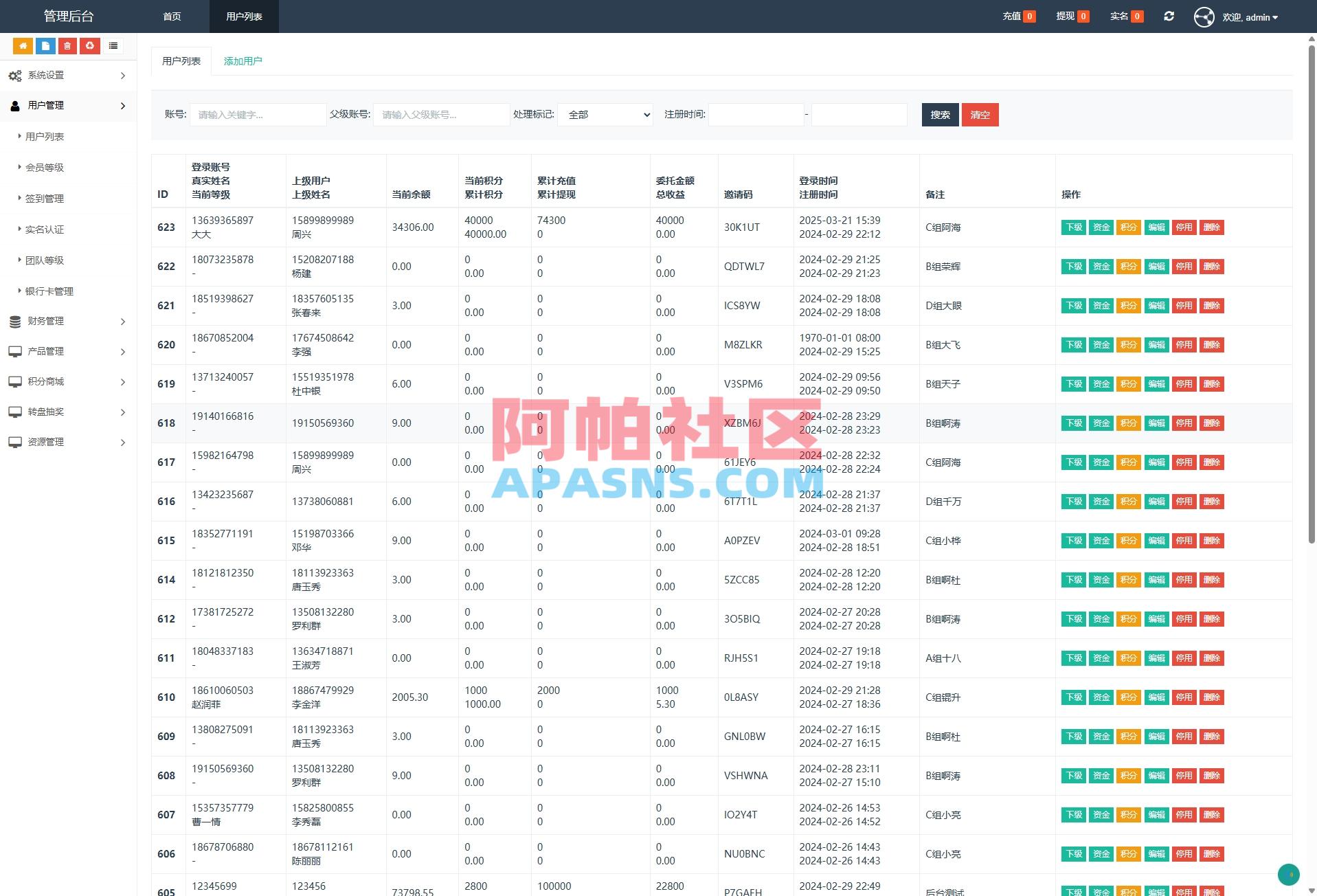
Task: Click the red trash icon in the toolbar
Action: point(67,45)
